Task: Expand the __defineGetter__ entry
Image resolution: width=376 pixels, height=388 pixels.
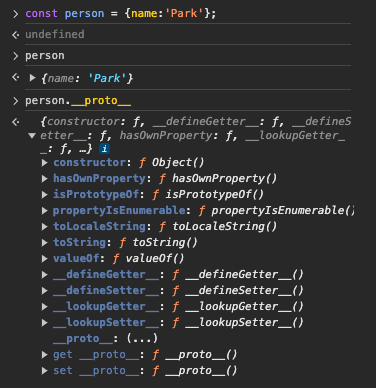Action: point(44,275)
